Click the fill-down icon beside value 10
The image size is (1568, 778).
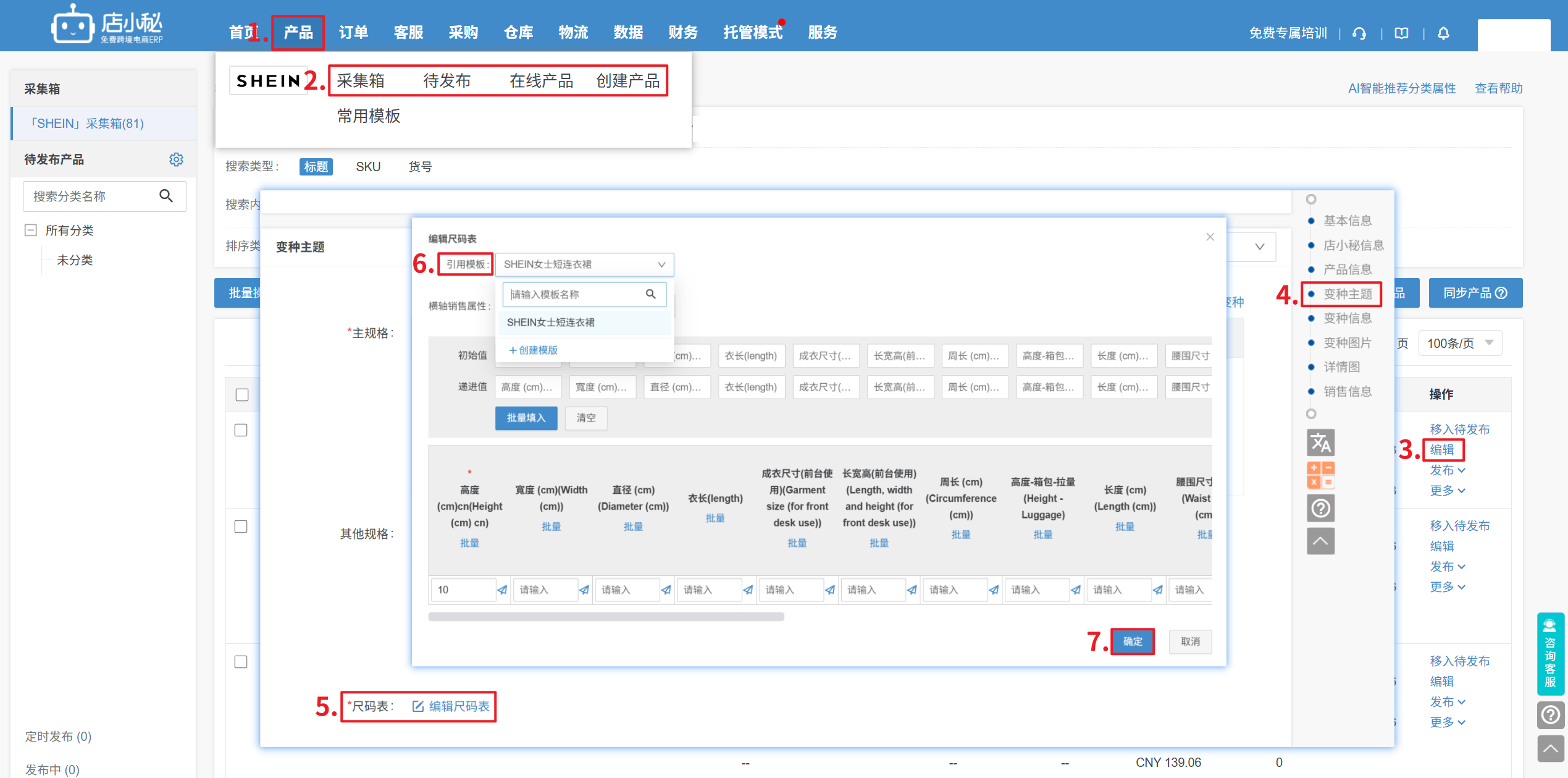click(502, 590)
